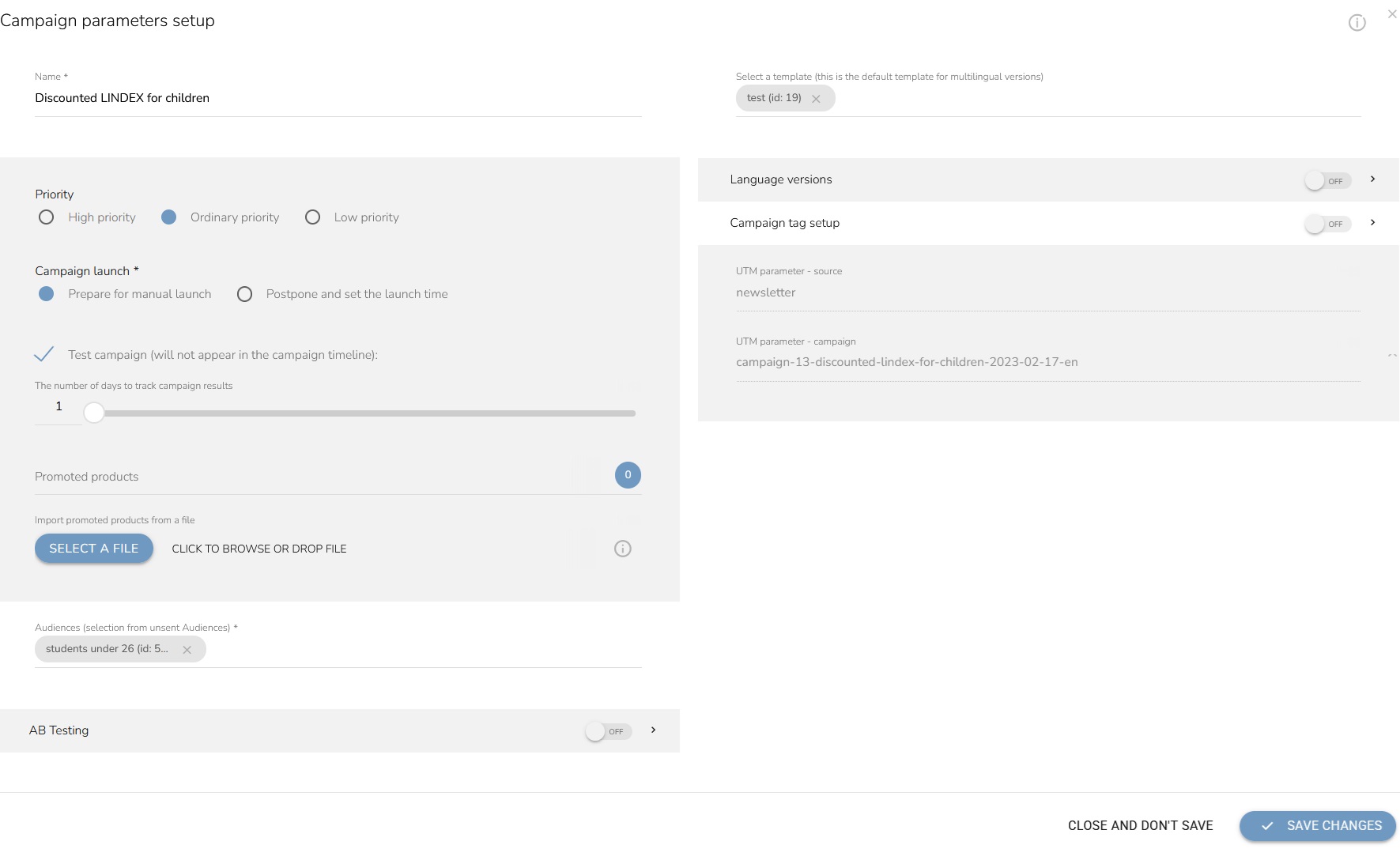
Task: Dismiss the Campaign parameters setup dialog
Action: (x=1392, y=13)
